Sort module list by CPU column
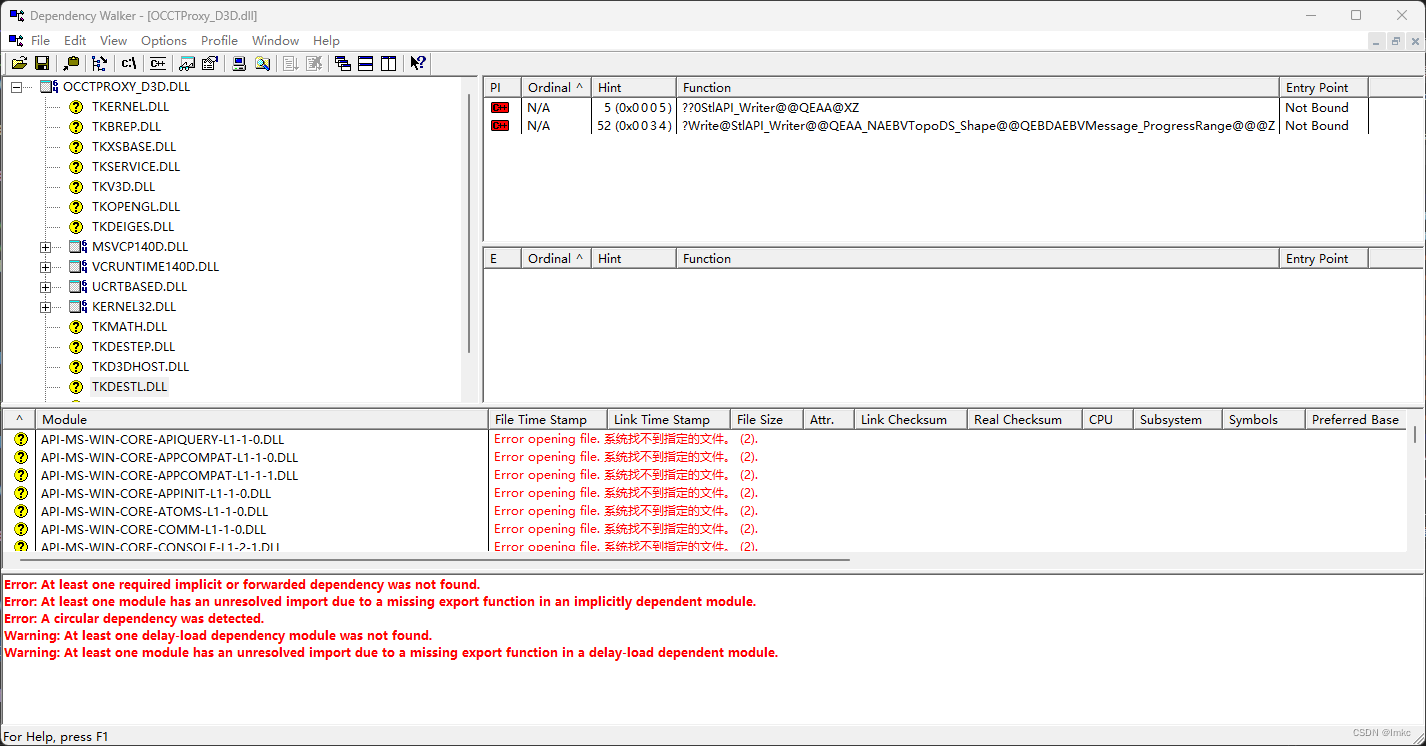Viewport: 1426px width, 746px height. [x=1108, y=419]
